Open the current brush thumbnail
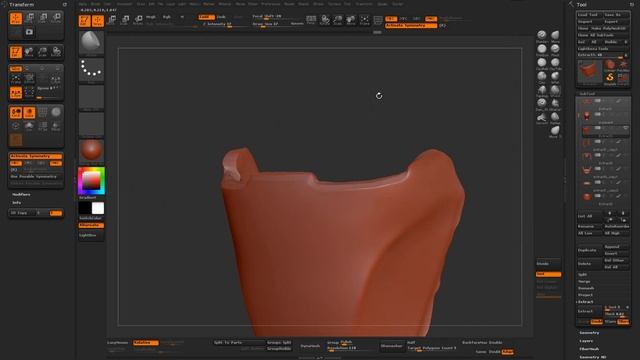Image resolution: width=640 pixels, height=360 pixels. coord(91,42)
